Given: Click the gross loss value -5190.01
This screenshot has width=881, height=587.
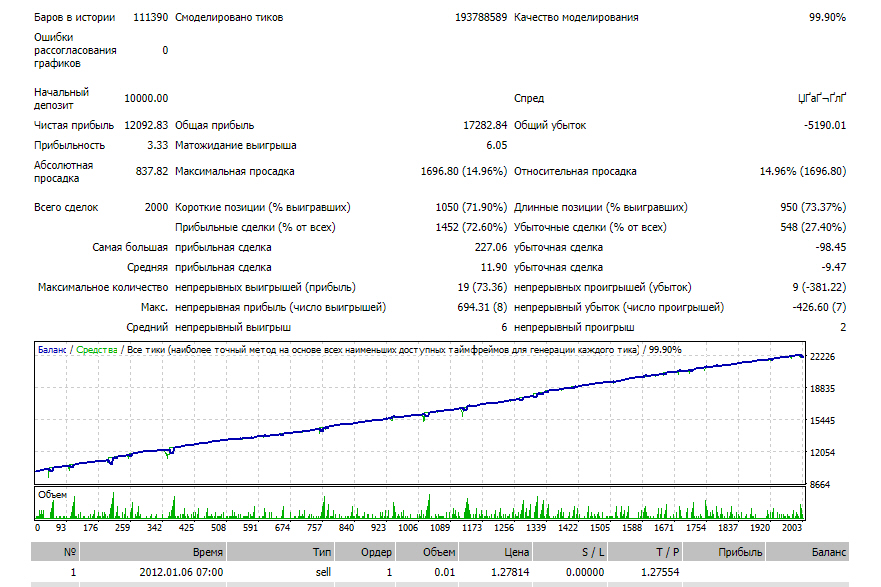Looking at the screenshot, I should click(x=825, y=125).
